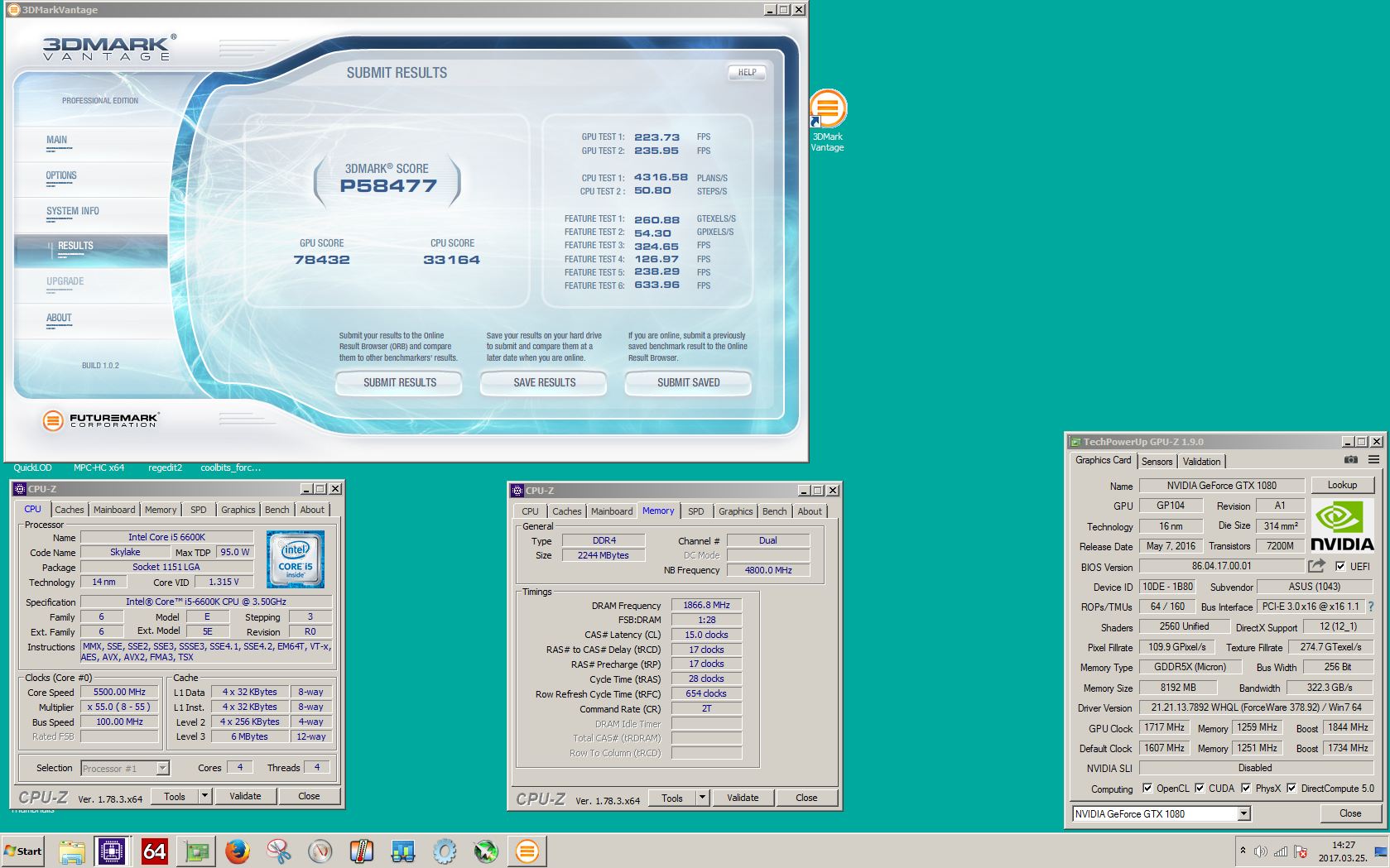Show hidden tray icons with the arrow
The image size is (1390, 868).
pyautogui.click(x=1243, y=851)
